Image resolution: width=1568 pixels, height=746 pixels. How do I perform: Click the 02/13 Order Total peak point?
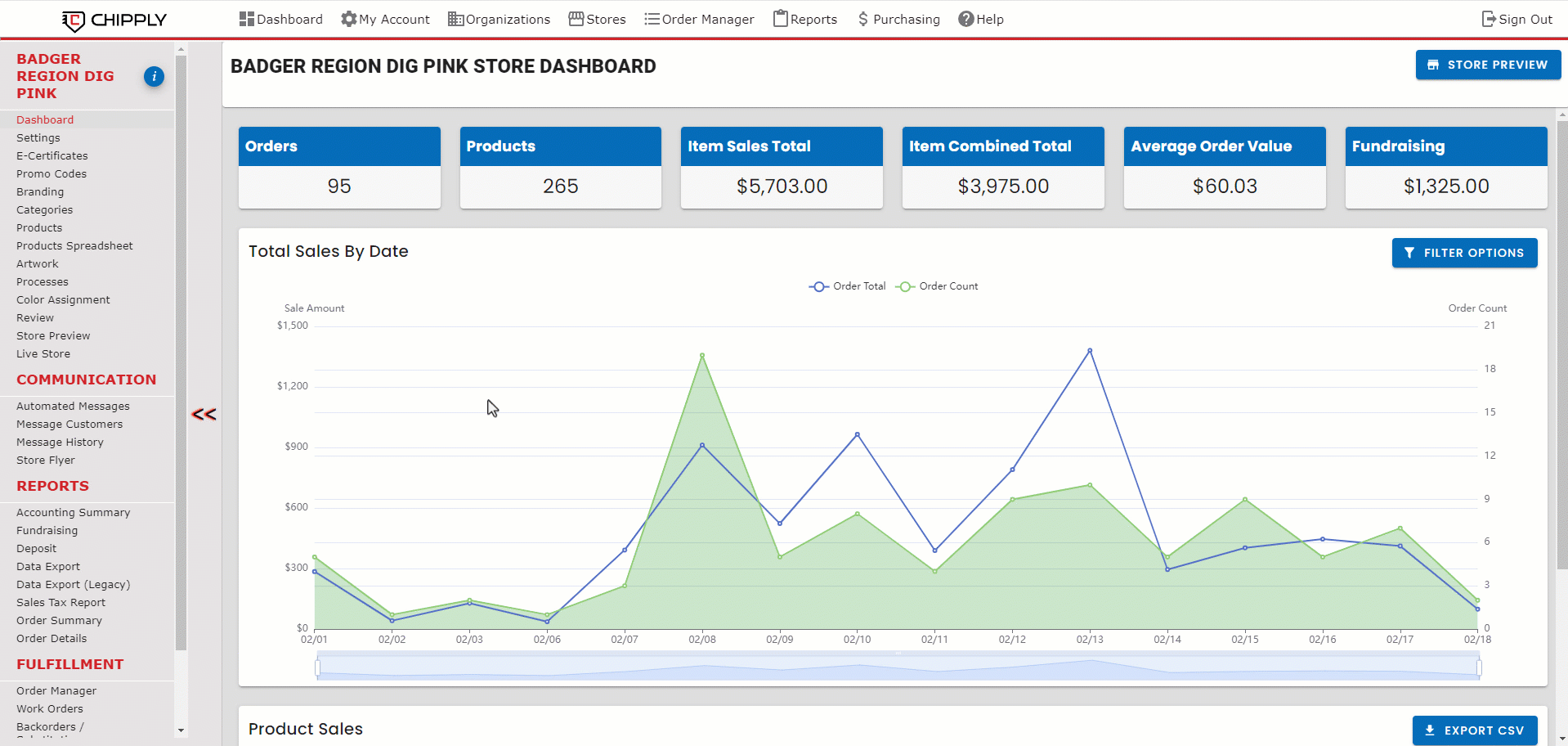[1090, 351]
